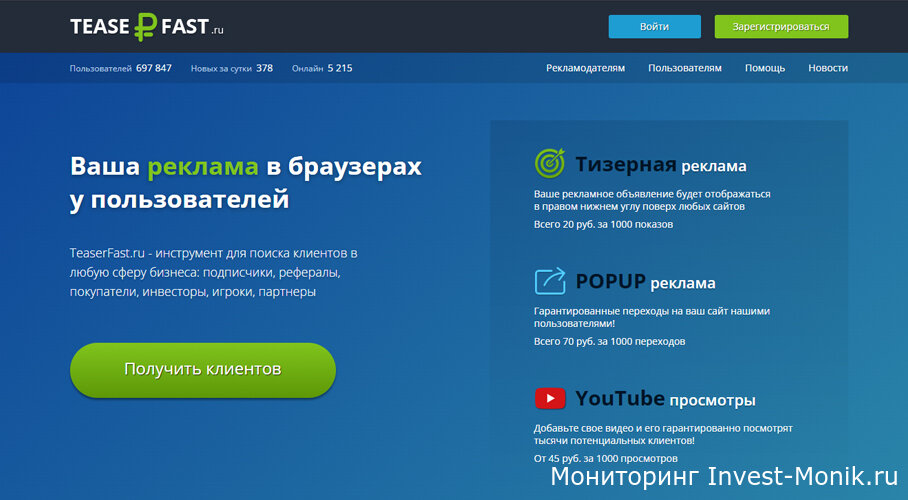Click the Онлайн 5 215 counter
This screenshot has height=500, width=908.
322,68
